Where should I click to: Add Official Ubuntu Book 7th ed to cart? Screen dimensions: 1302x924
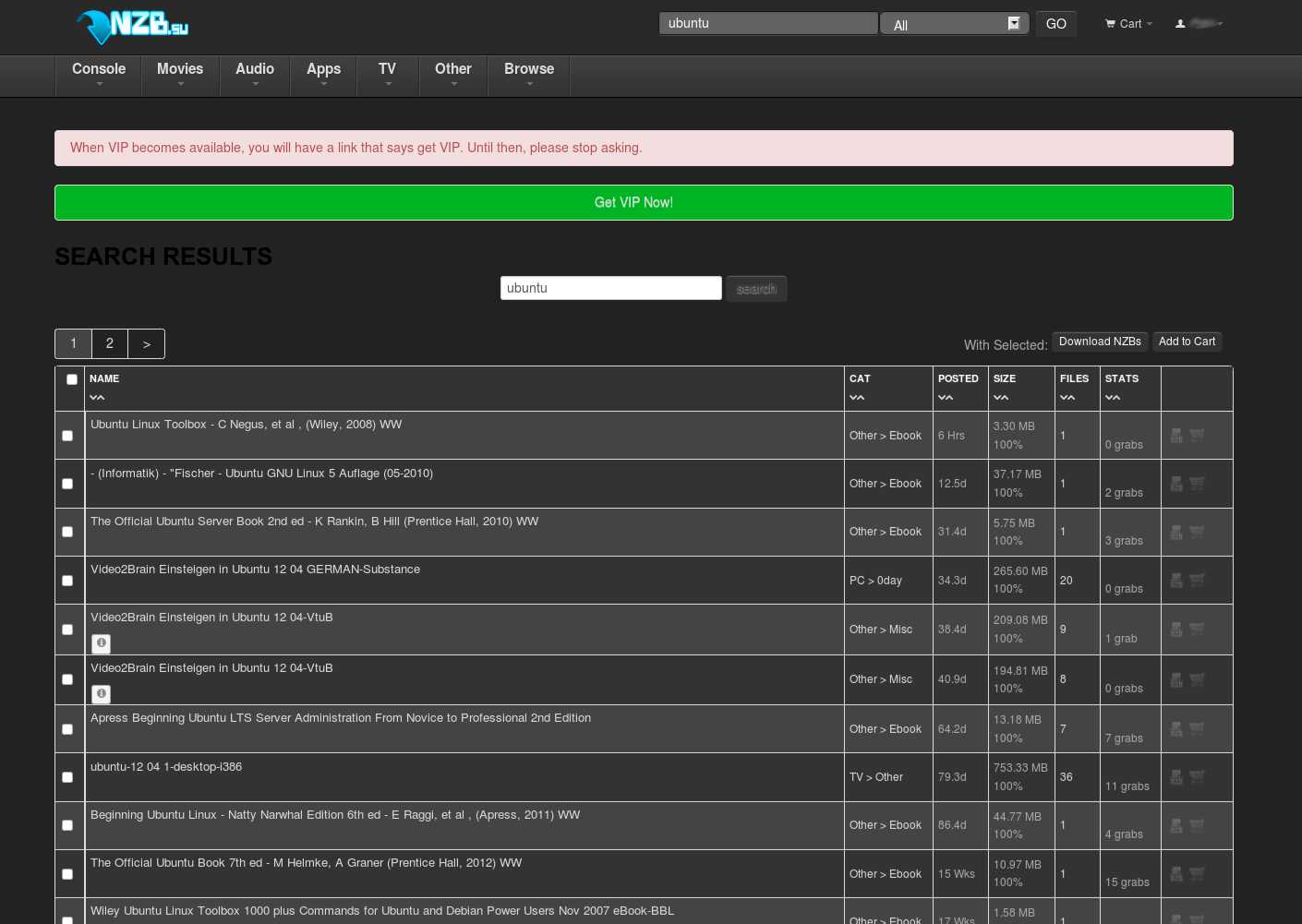1197,874
